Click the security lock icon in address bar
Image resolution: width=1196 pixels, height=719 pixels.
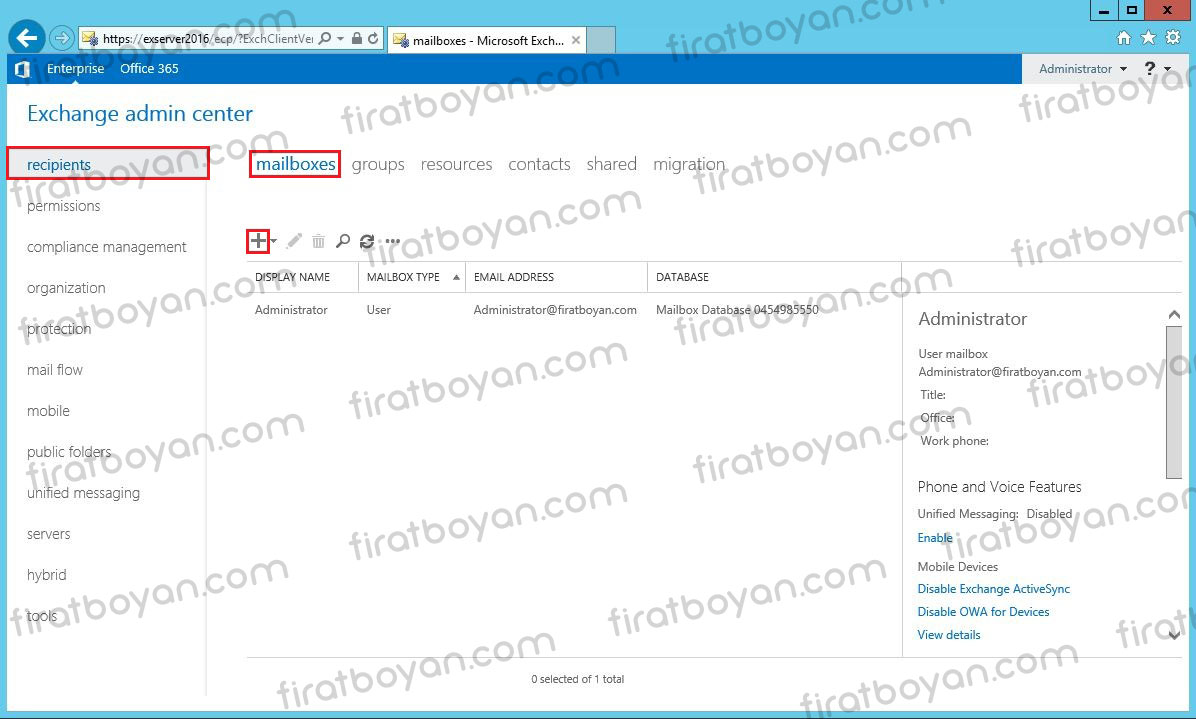click(x=356, y=38)
